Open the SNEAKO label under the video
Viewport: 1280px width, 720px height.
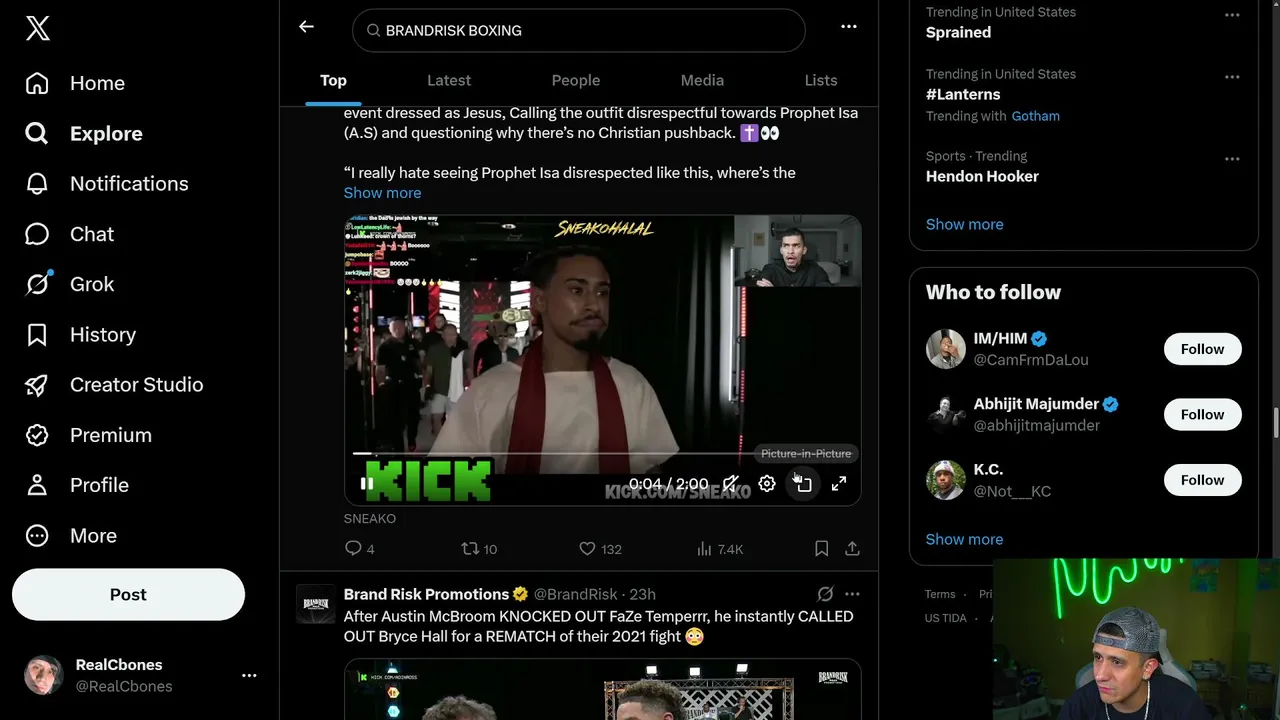(x=370, y=518)
